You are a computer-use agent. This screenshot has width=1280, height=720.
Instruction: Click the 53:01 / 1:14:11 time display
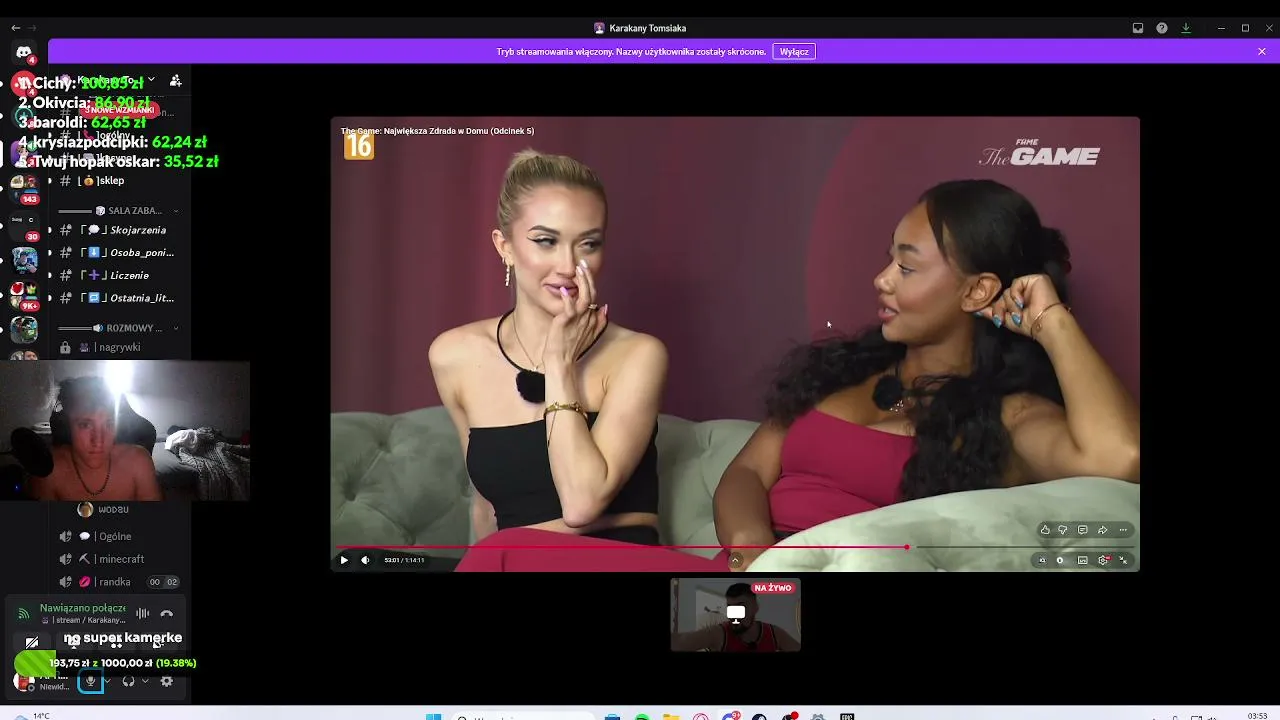[x=404, y=560]
